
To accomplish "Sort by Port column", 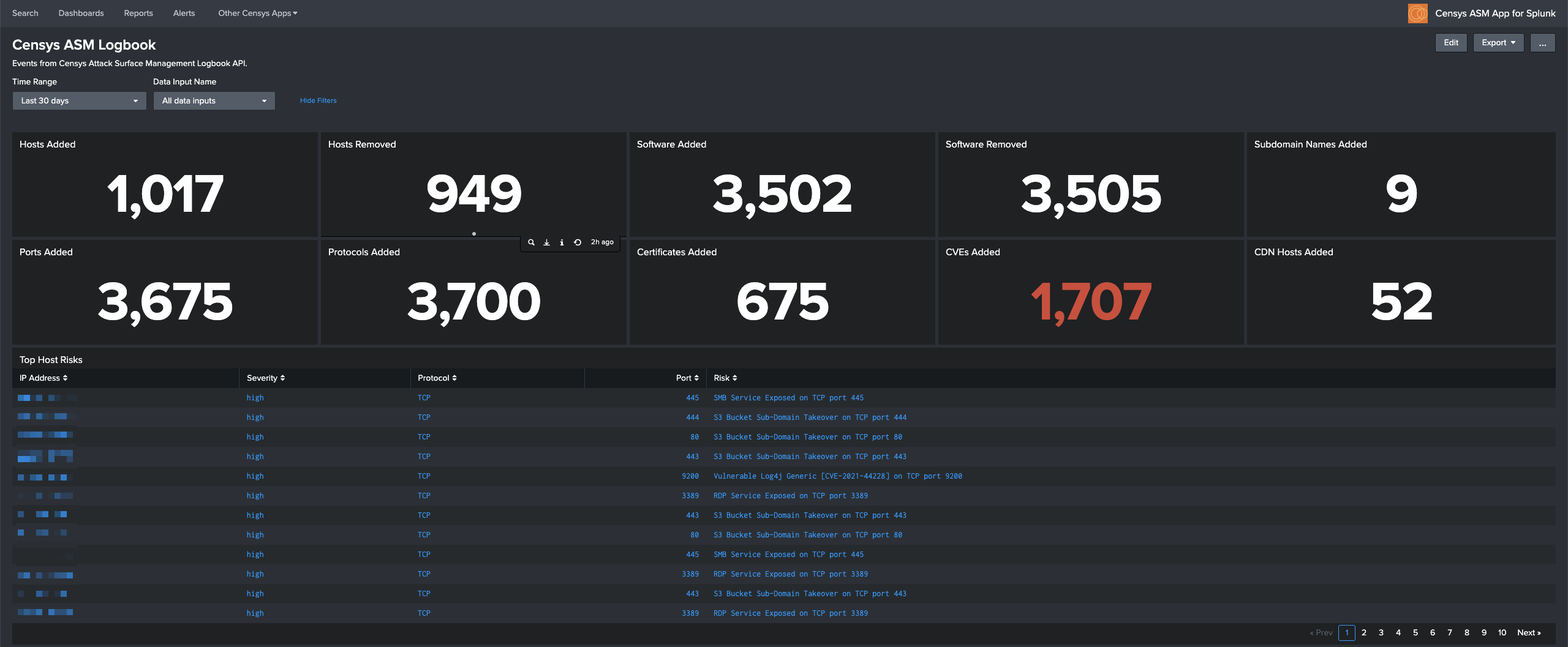I will [687, 378].
